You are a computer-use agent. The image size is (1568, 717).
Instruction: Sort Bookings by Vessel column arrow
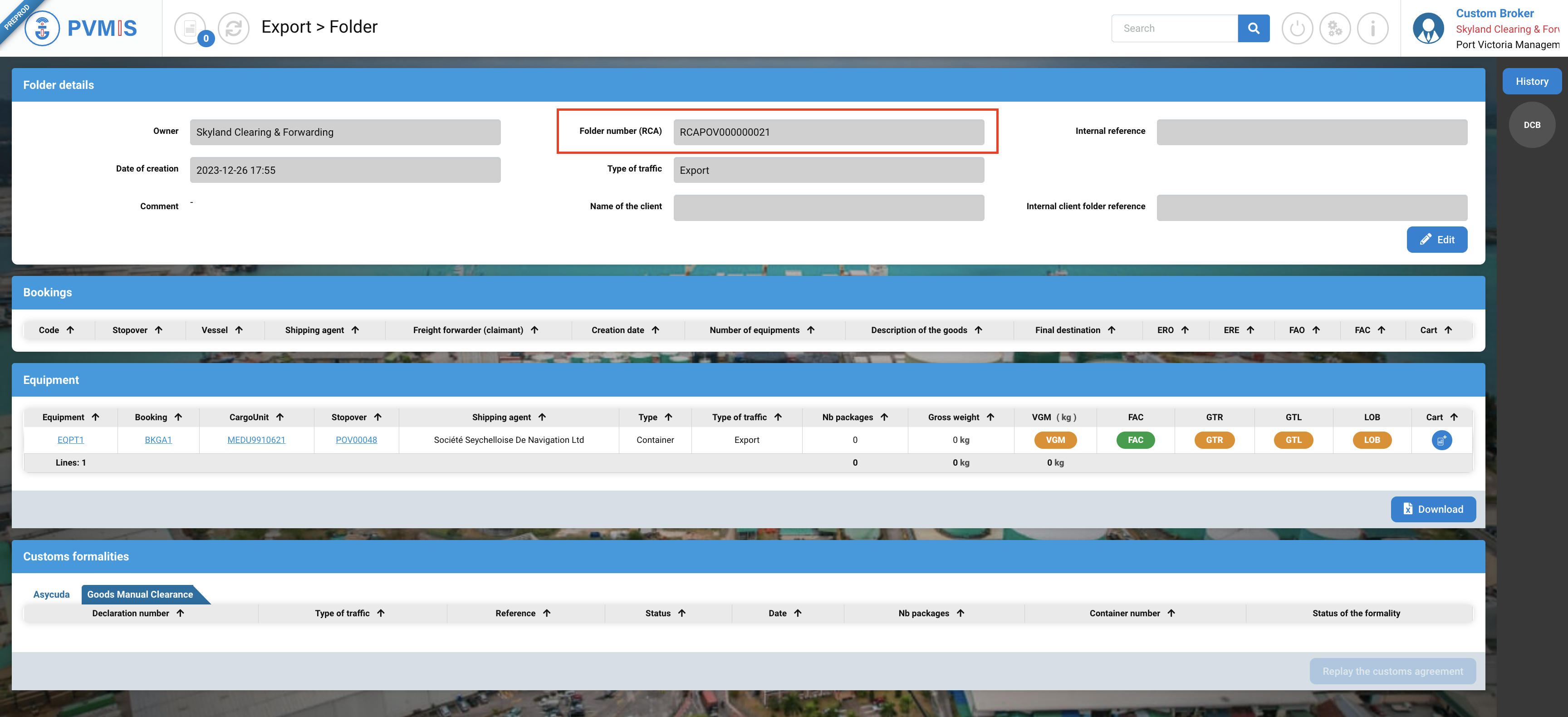click(239, 330)
